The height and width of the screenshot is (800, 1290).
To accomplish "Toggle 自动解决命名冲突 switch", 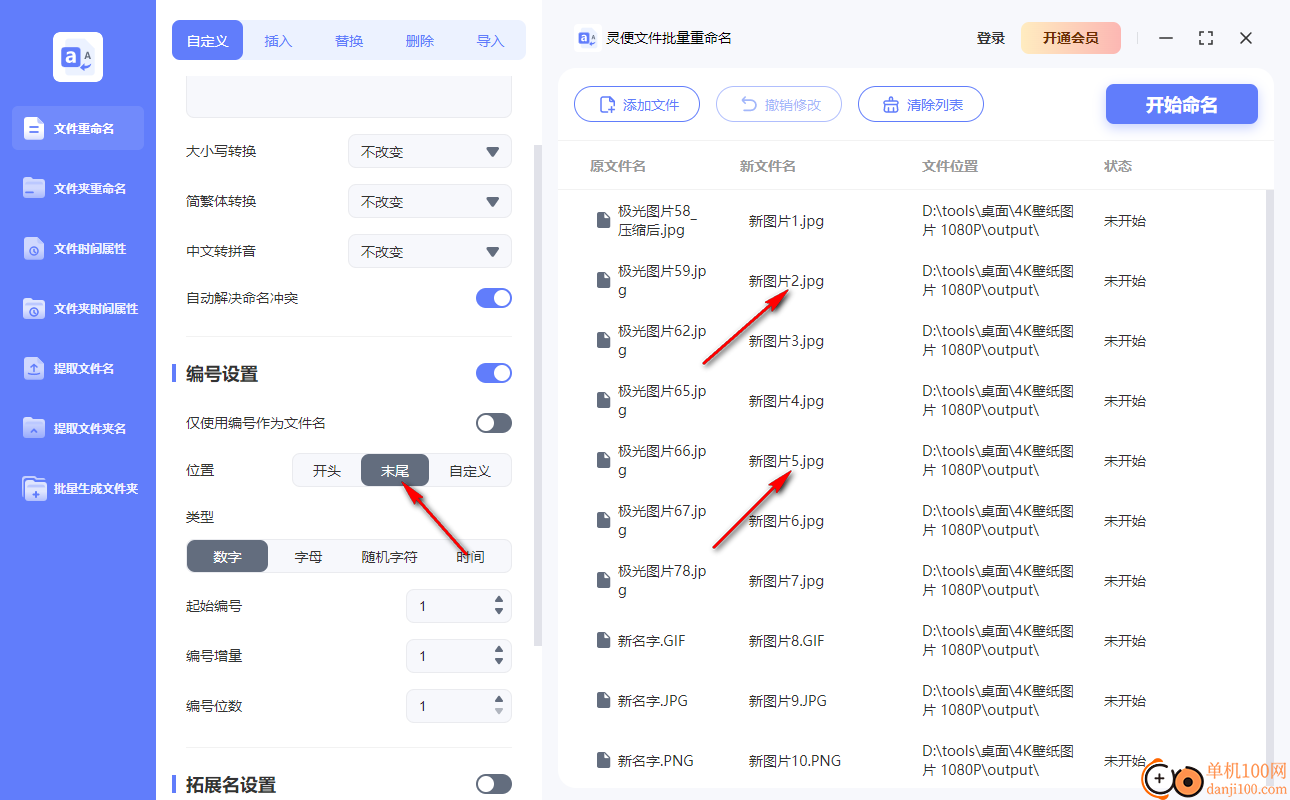I will [494, 298].
